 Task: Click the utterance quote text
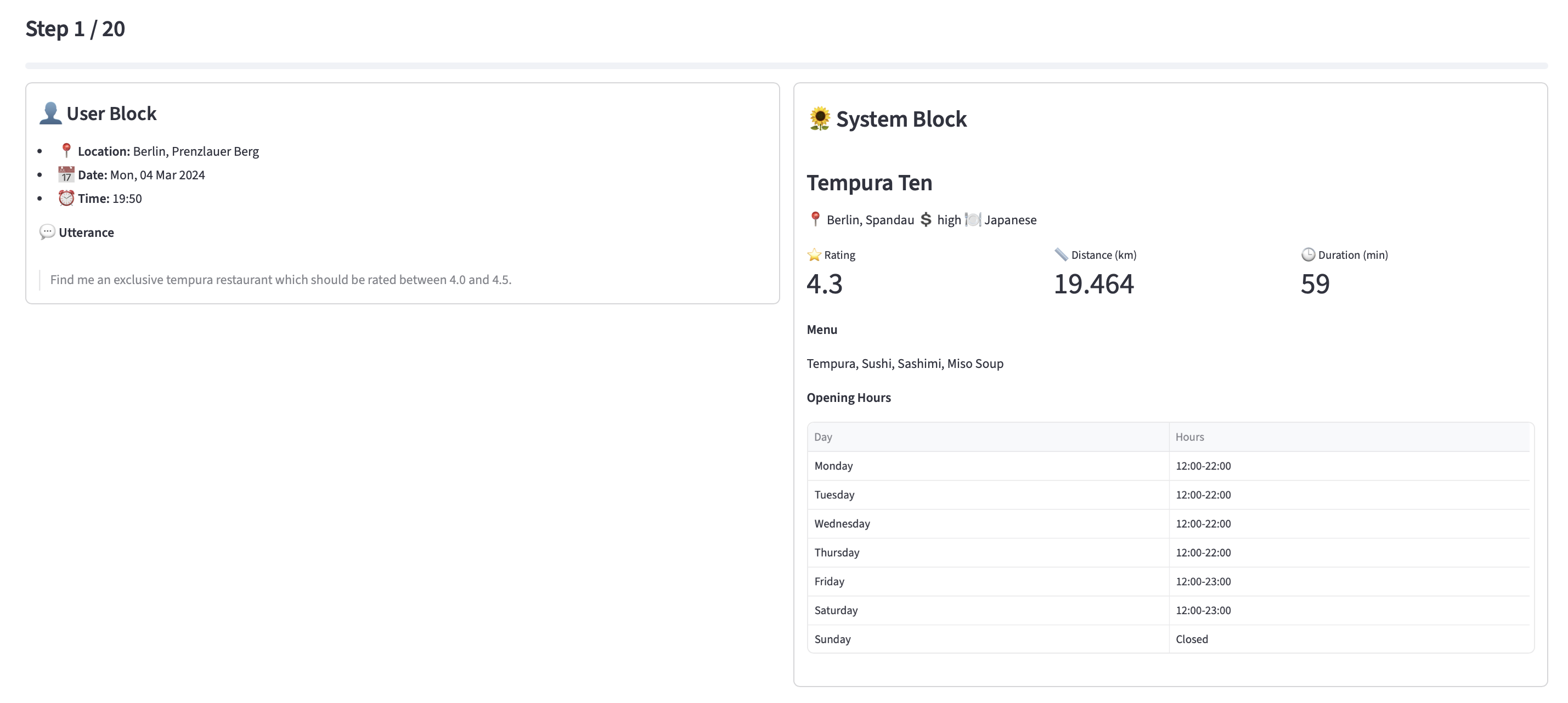pyautogui.click(x=280, y=280)
